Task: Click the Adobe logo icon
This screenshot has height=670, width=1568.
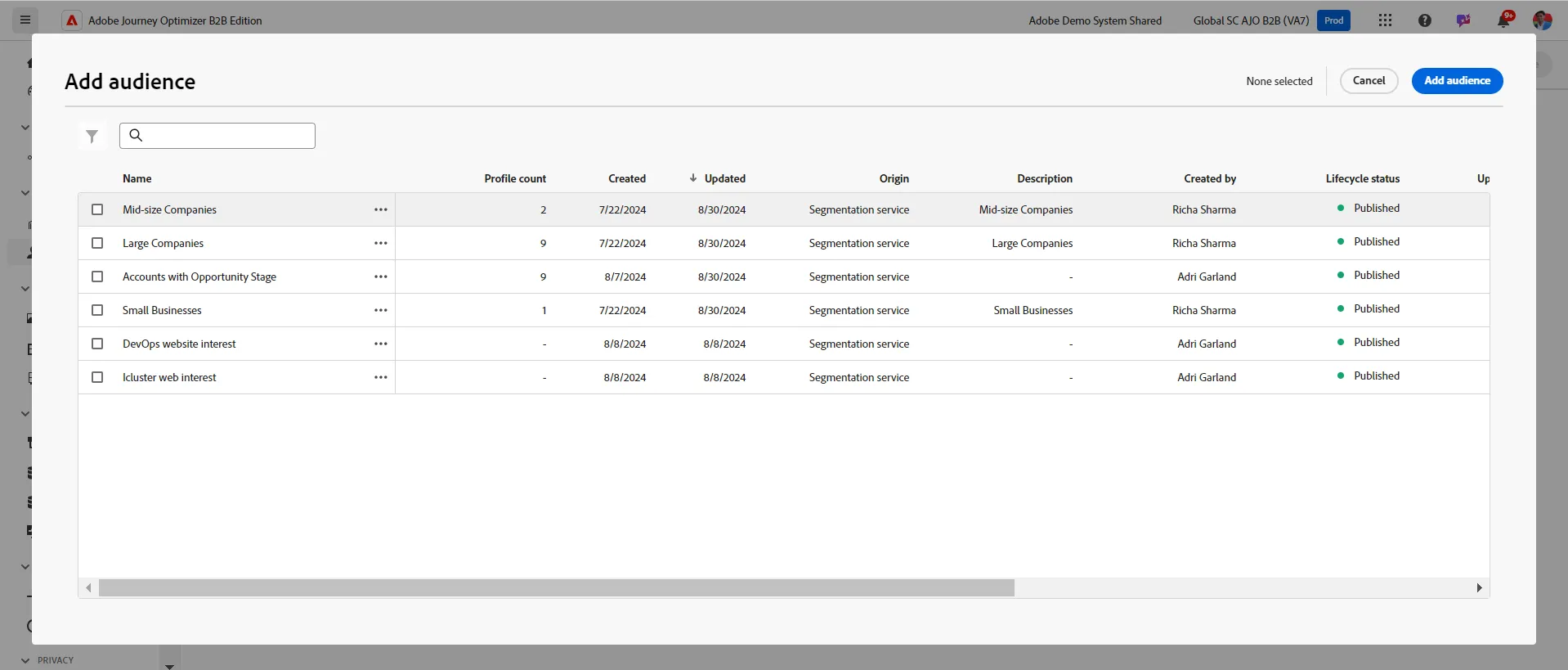Action: [72, 20]
